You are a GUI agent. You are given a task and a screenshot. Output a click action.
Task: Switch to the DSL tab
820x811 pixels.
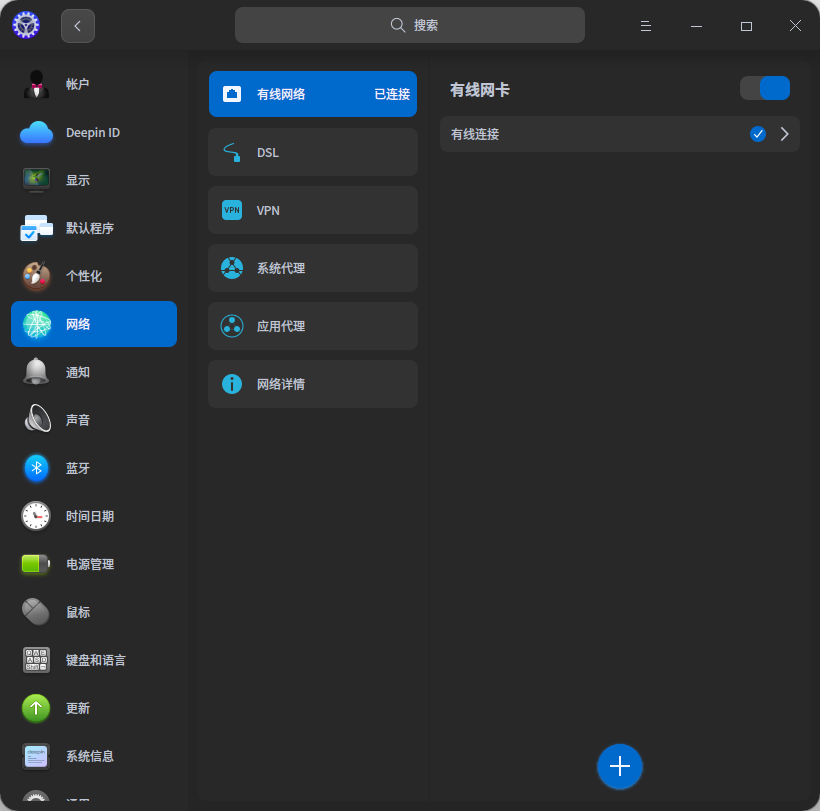313,152
